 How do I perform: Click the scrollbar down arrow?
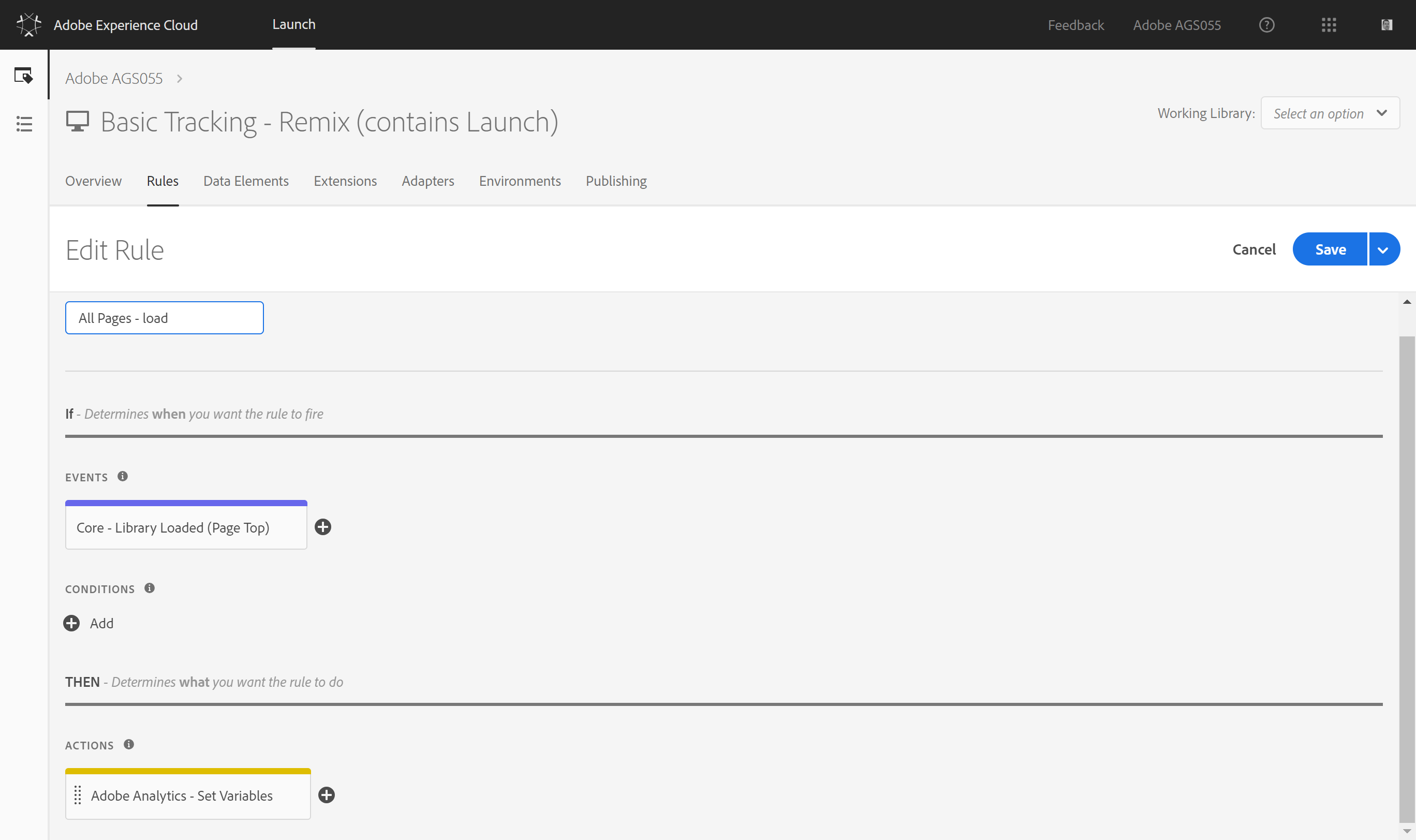[1406, 831]
